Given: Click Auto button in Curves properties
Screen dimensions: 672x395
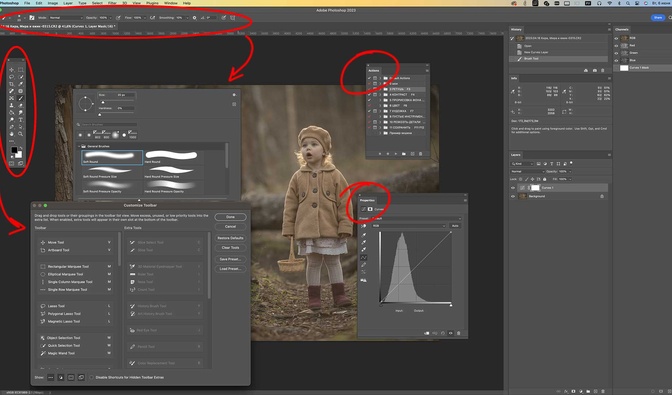Looking at the screenshot, I should (455, 226).
